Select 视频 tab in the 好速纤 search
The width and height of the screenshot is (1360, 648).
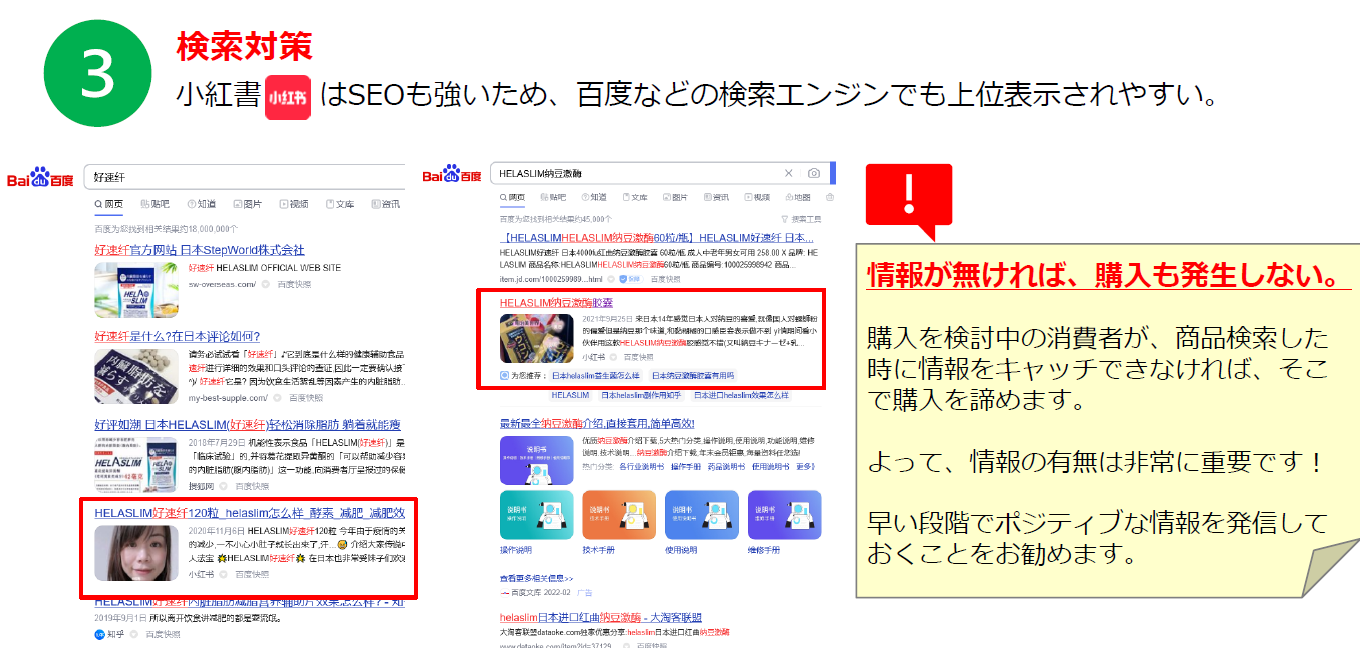[x=292, y=204]
